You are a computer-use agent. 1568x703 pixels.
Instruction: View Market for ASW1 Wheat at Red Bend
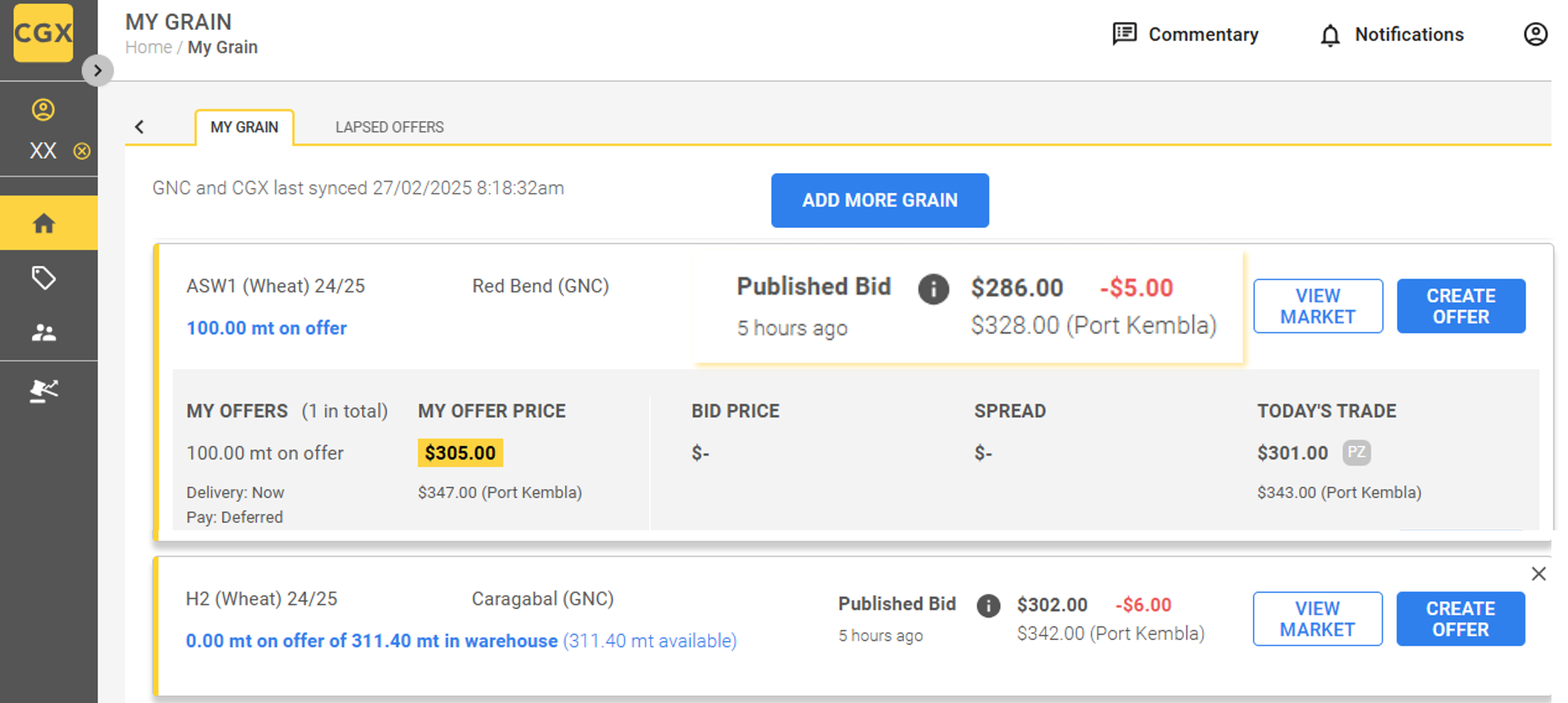[x=1318, y=306]
